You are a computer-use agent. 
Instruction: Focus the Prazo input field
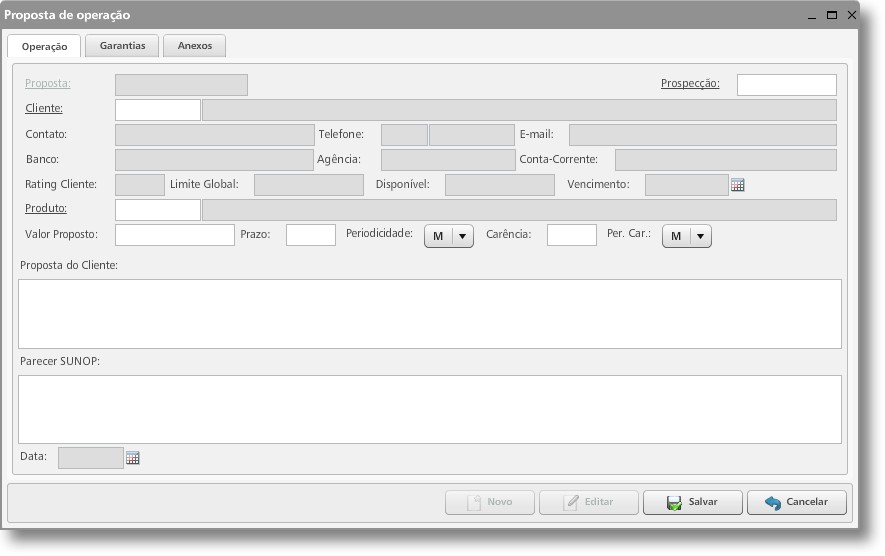tap(311, 235)
